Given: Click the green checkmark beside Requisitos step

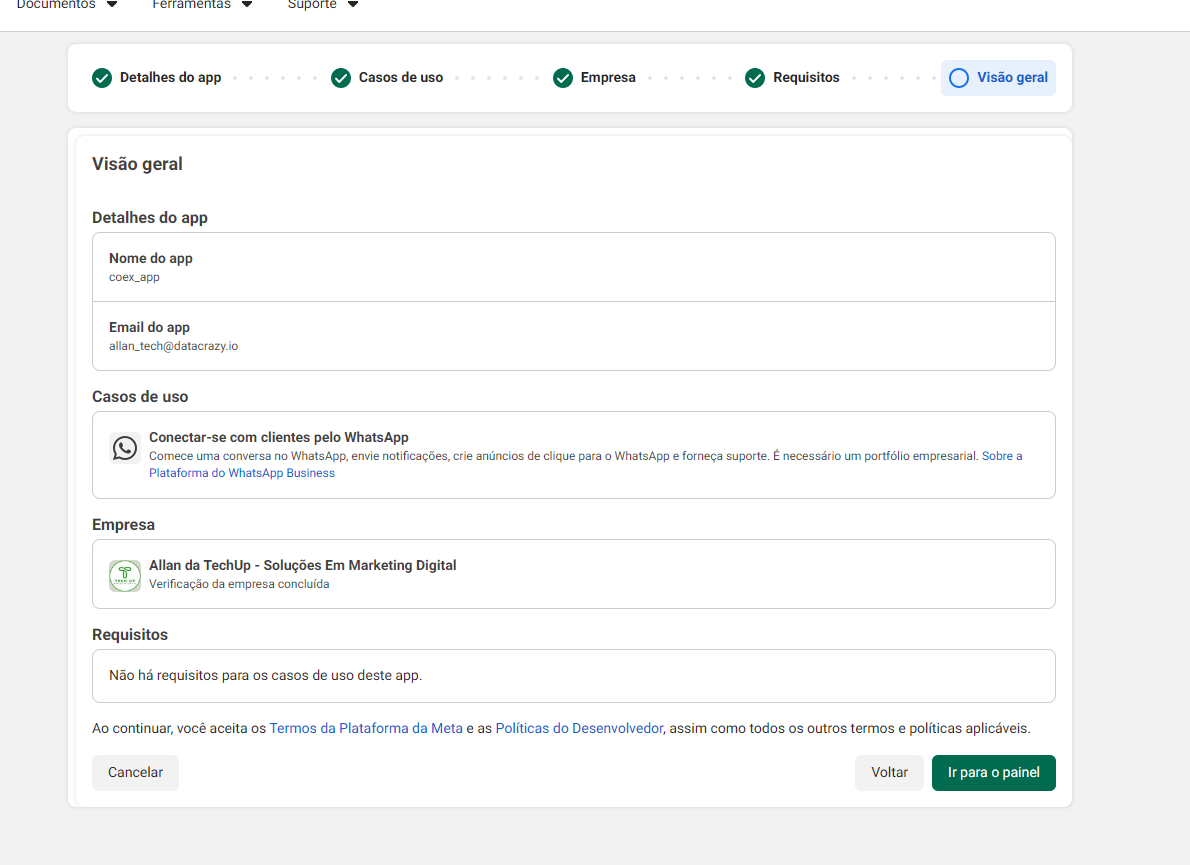Looking at the screenshot, I should pyautogui.click(x=754, y=78).
